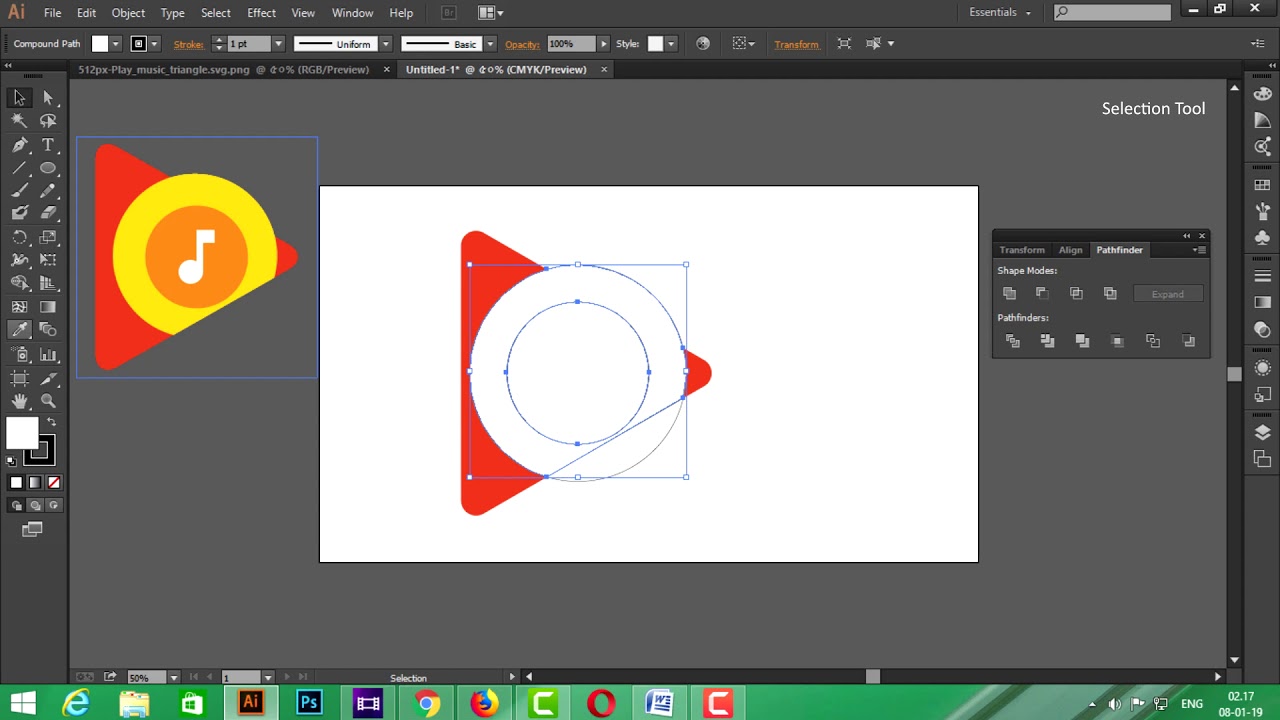Click the Divide pathfinder icon
Image resolution: width=1280 pixels, height=720 pixels.
[1013, 341]
